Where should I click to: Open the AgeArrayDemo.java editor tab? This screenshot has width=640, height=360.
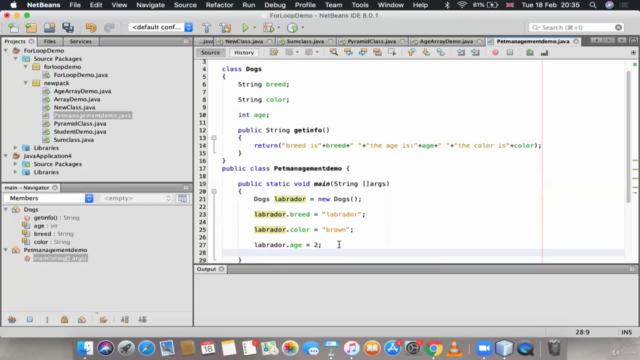[x=446, y=41]
